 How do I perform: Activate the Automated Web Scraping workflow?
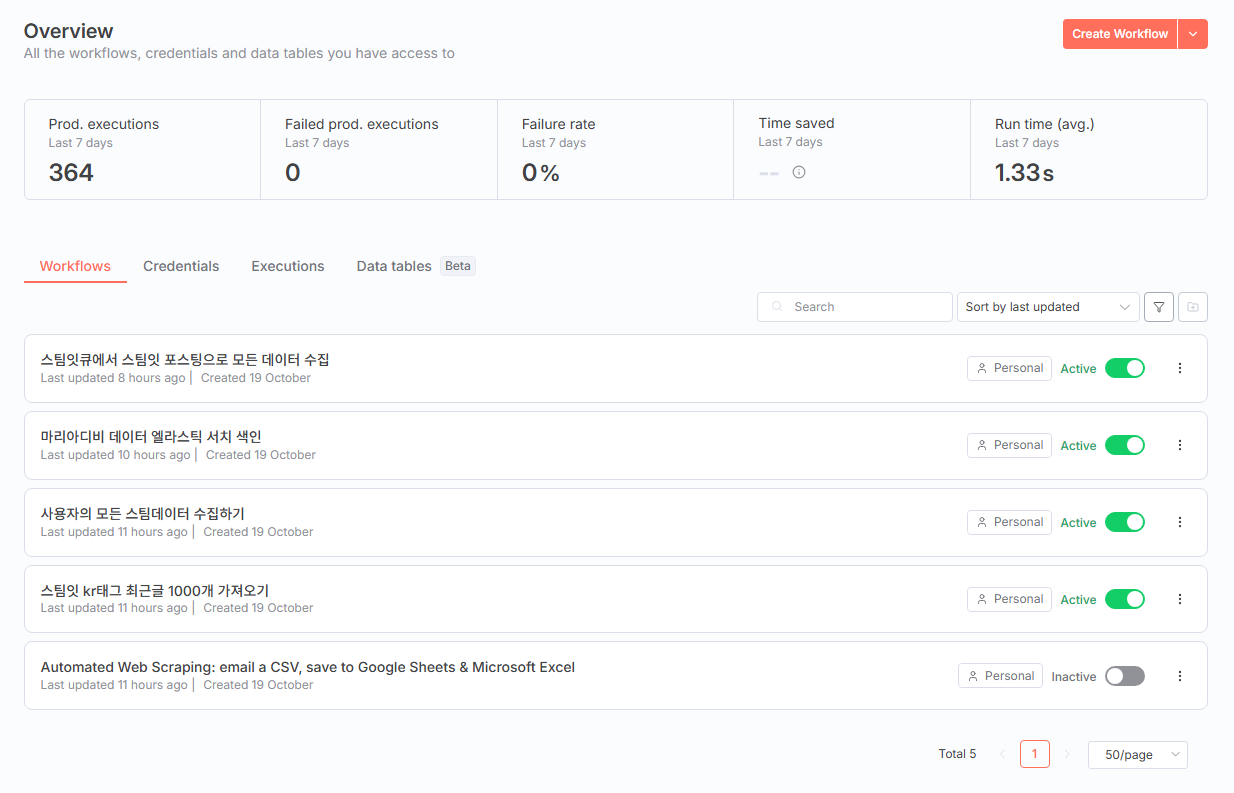point(1124,676)
